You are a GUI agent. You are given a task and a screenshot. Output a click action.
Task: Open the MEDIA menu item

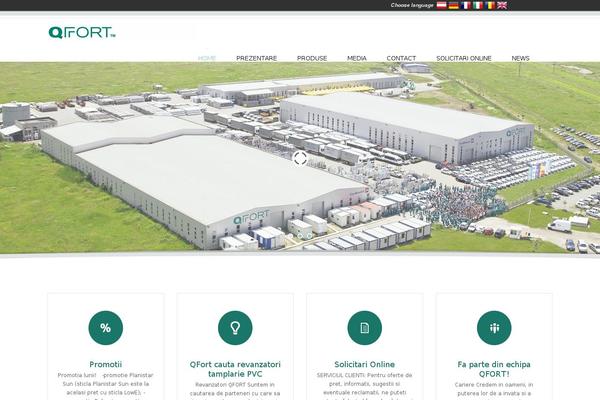[x=357, y=58]
